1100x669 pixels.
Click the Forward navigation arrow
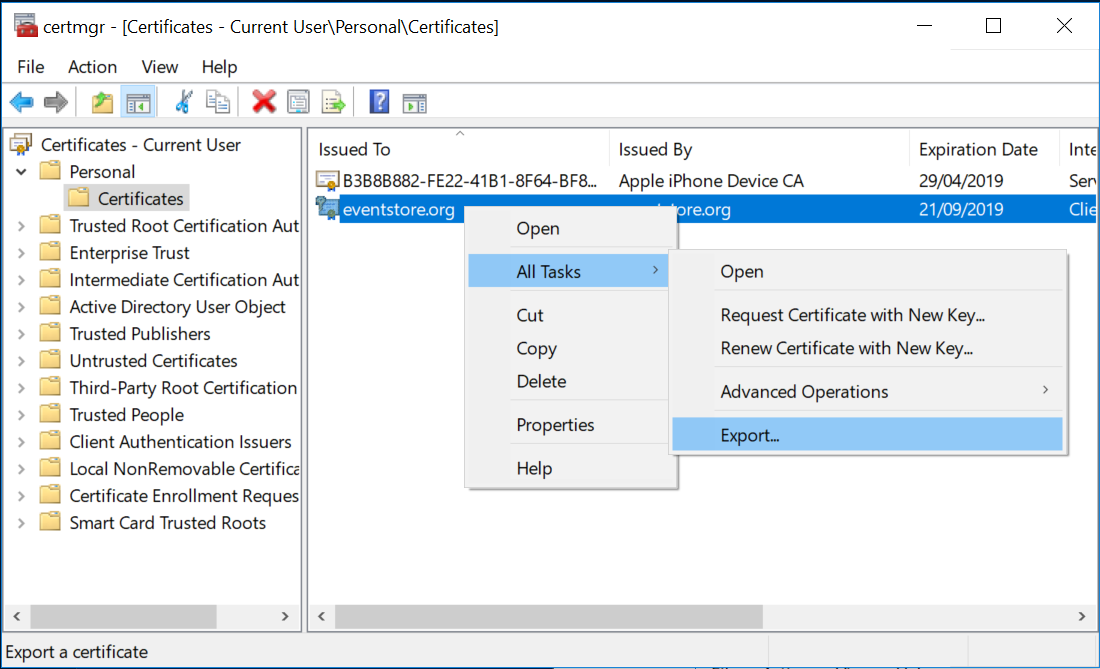coord(55,101)
